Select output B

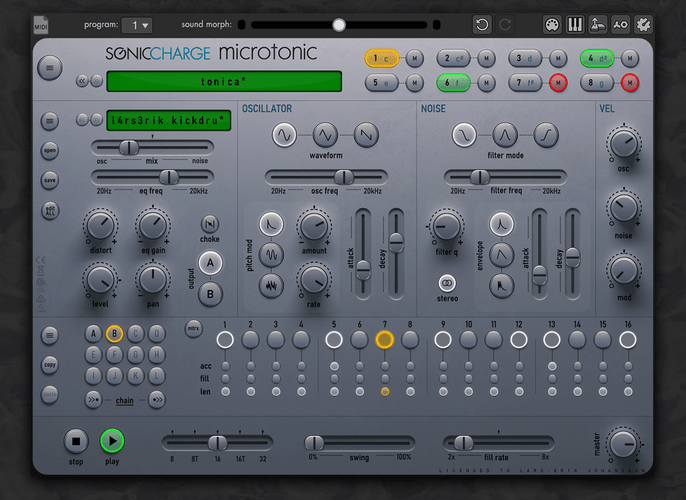tap(210, 294)
